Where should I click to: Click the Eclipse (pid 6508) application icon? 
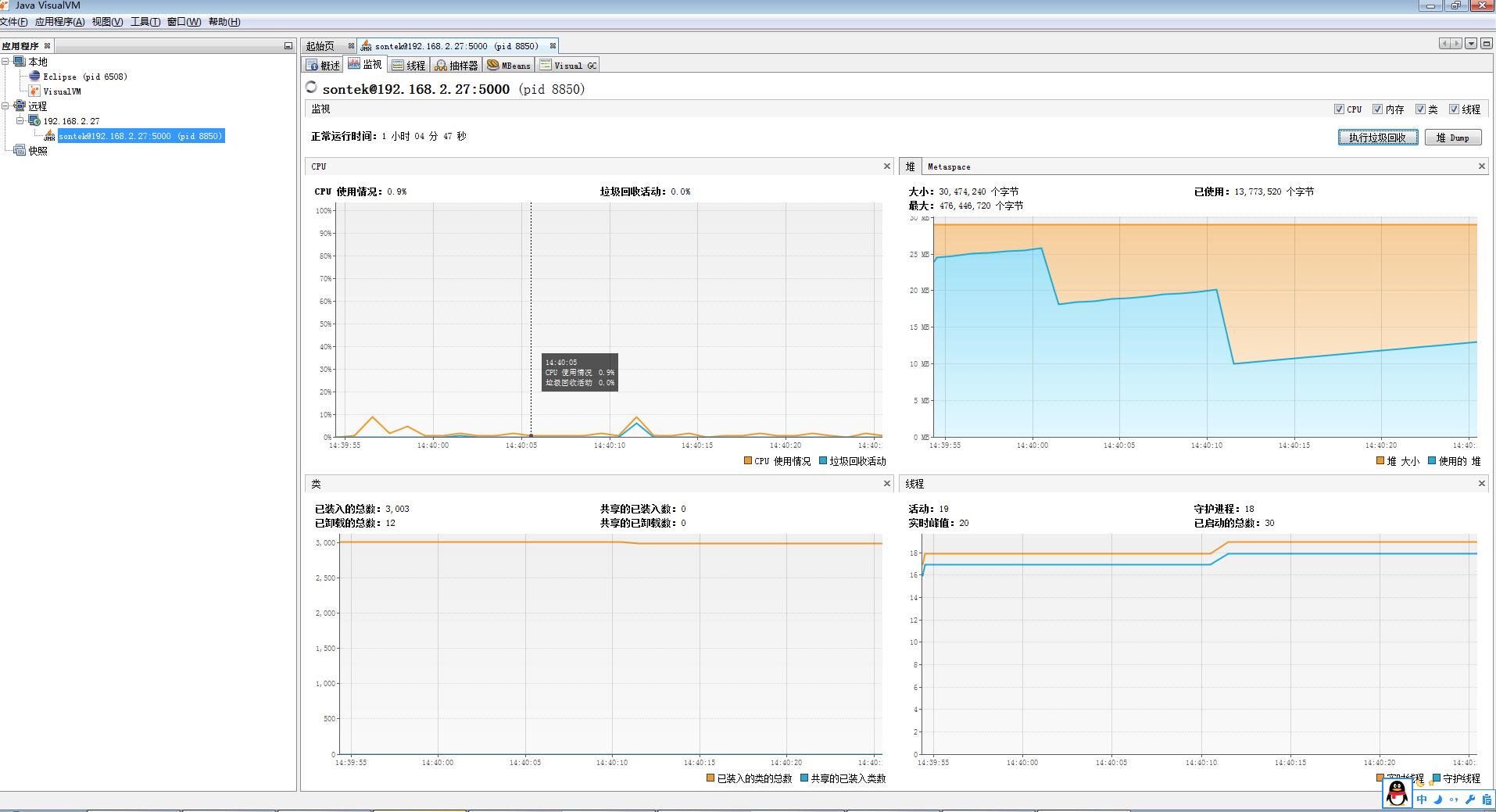point(34,76)
